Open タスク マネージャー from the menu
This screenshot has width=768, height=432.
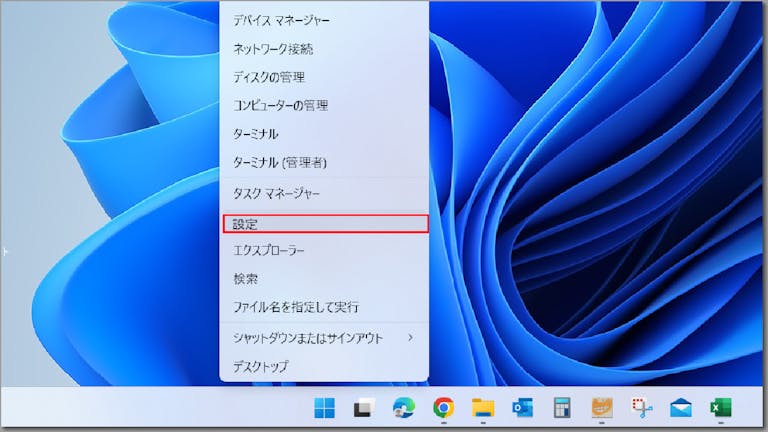[x=324, y=193]
